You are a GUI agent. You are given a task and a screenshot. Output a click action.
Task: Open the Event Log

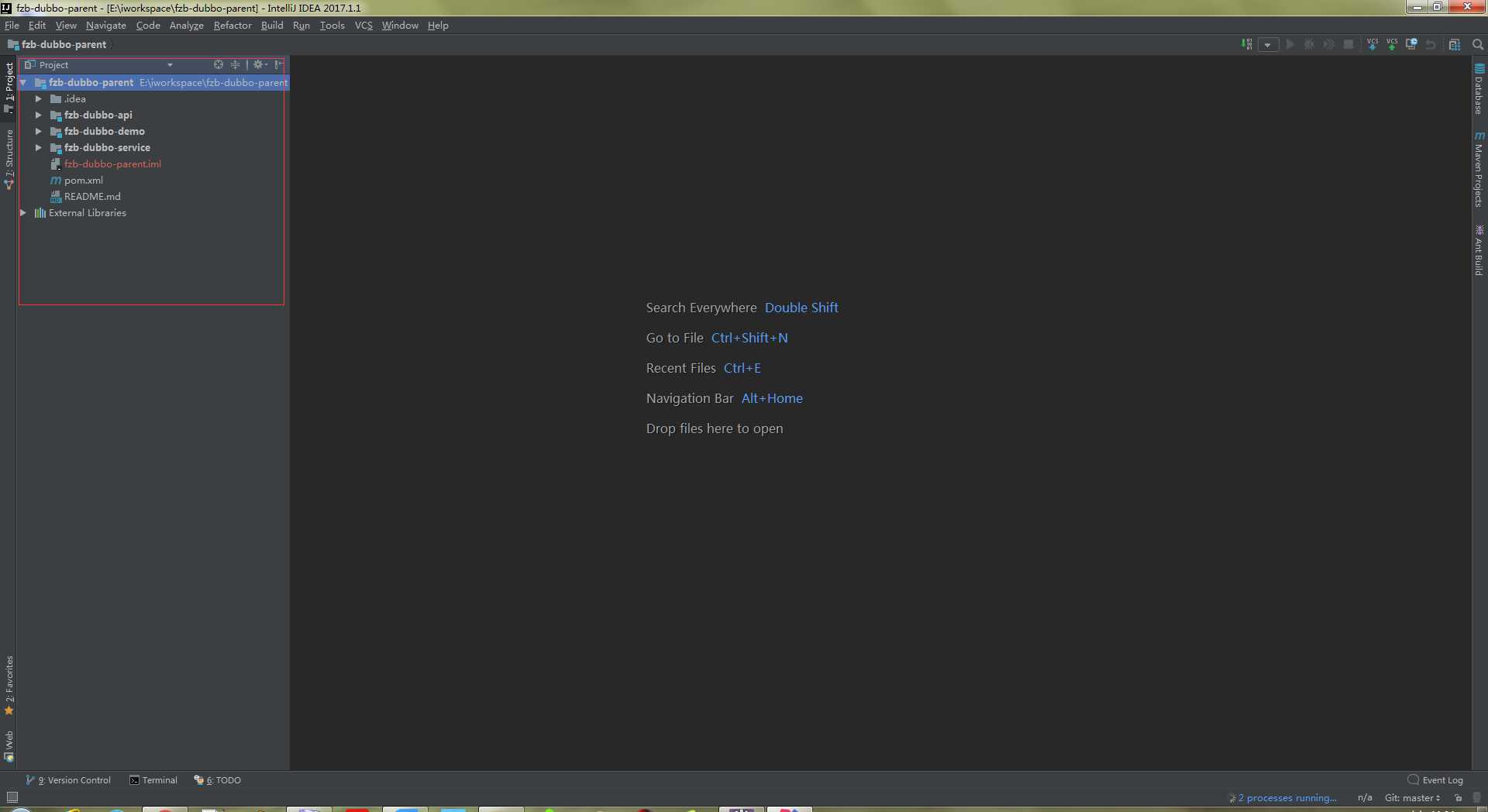[x=1435, y=780]
